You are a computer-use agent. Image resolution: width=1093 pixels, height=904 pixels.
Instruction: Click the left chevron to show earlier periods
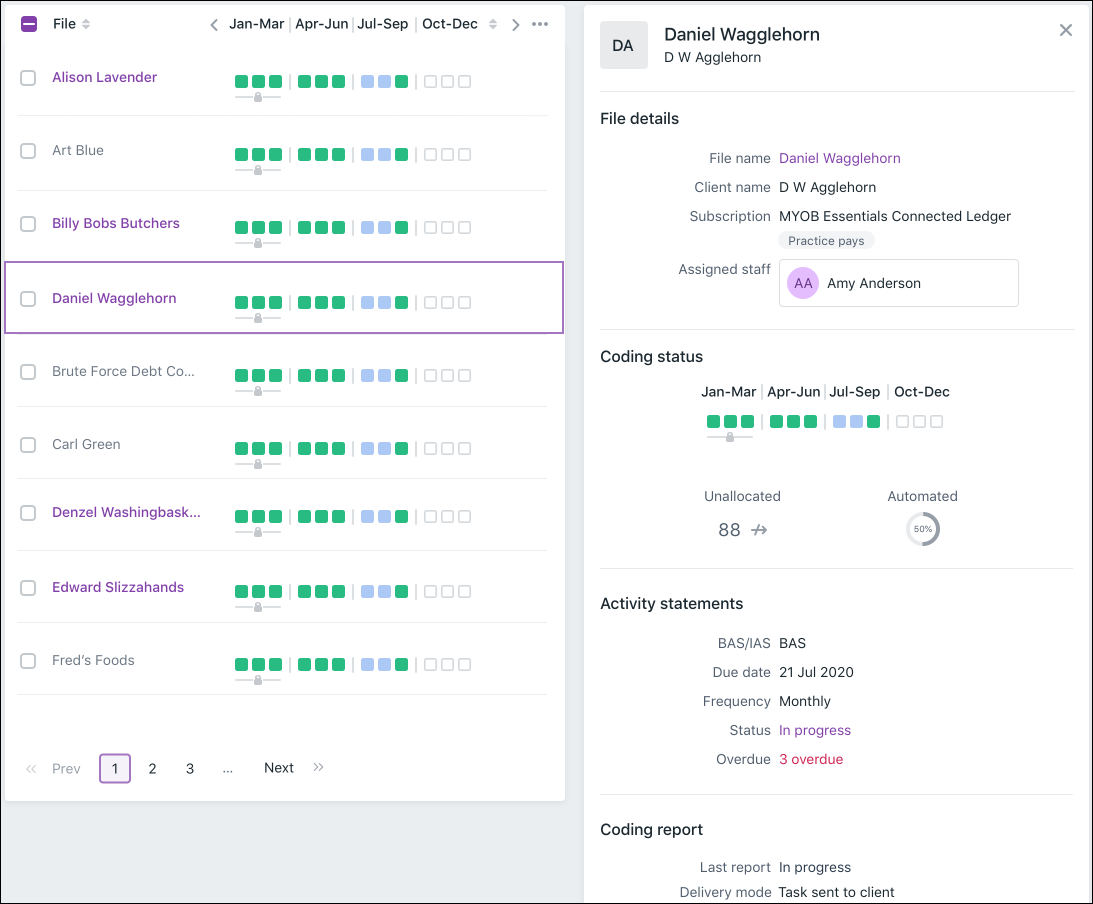[x=214, y=25]
